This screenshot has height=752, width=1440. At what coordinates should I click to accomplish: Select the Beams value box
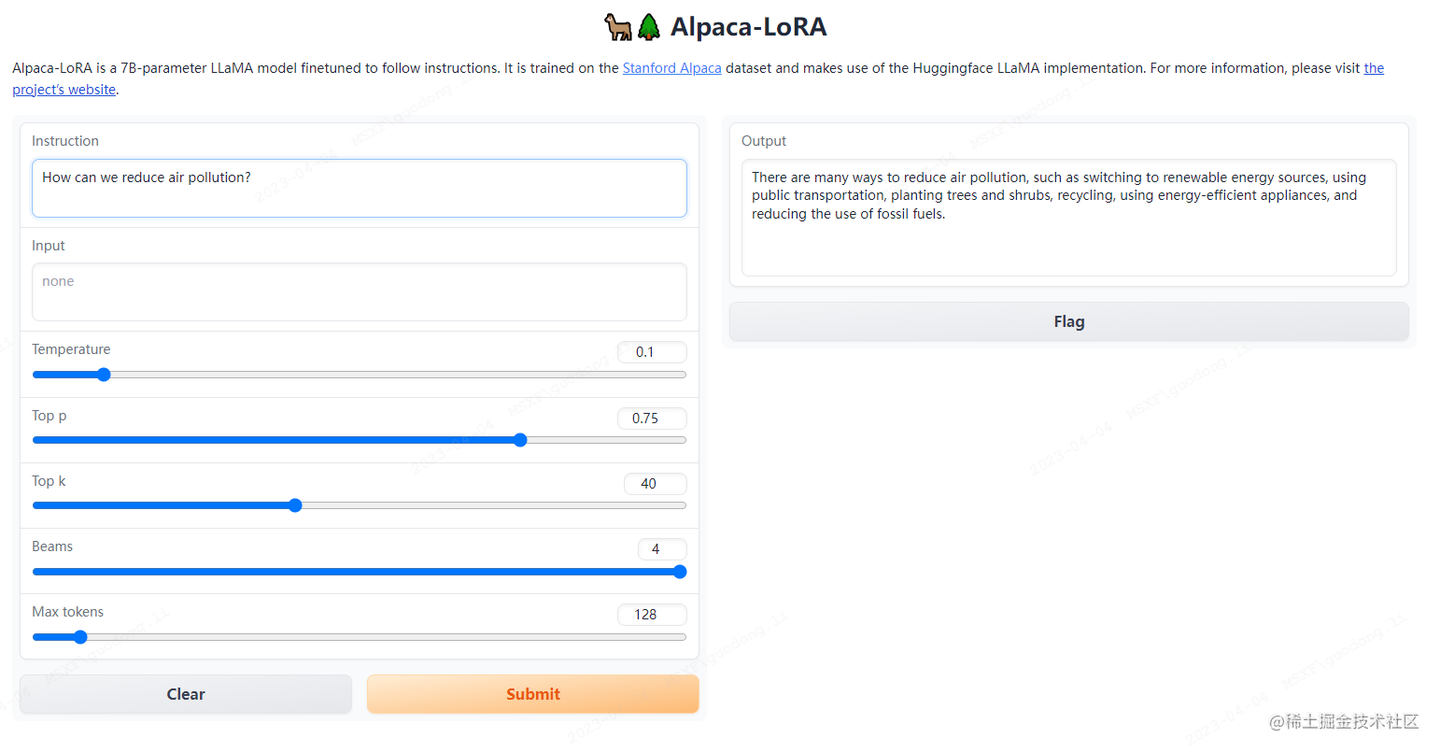pyautogui.click(x=661, y=549)
